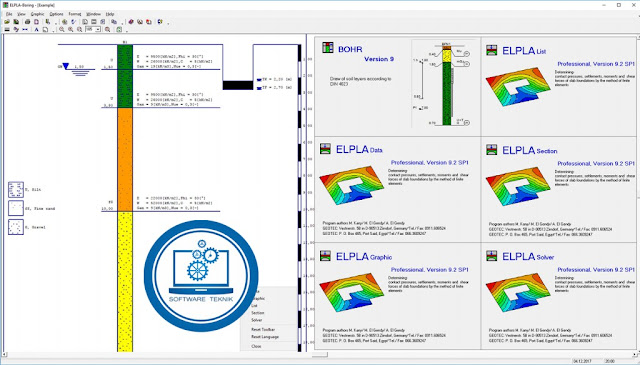
Task: Click the BOHR title text
Action: (350, 49)
